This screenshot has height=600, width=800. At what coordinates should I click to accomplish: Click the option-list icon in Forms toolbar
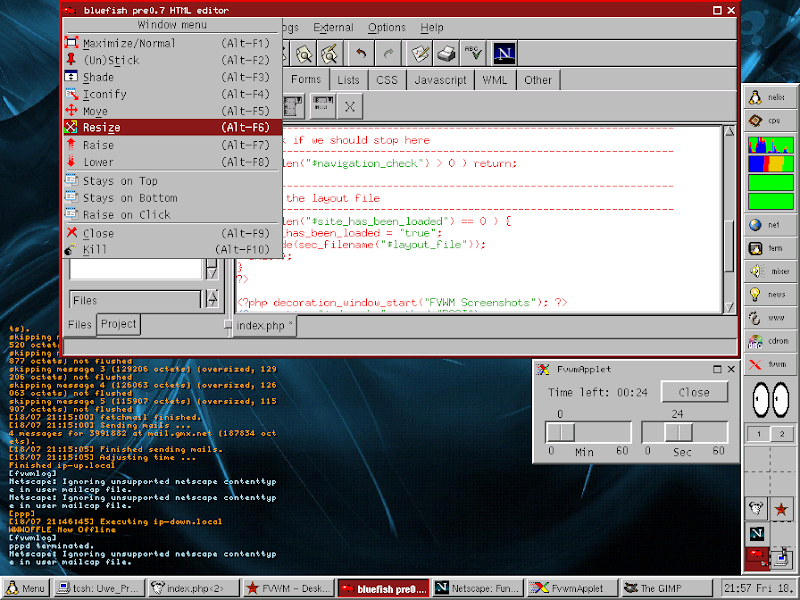(x=322, y=106)
